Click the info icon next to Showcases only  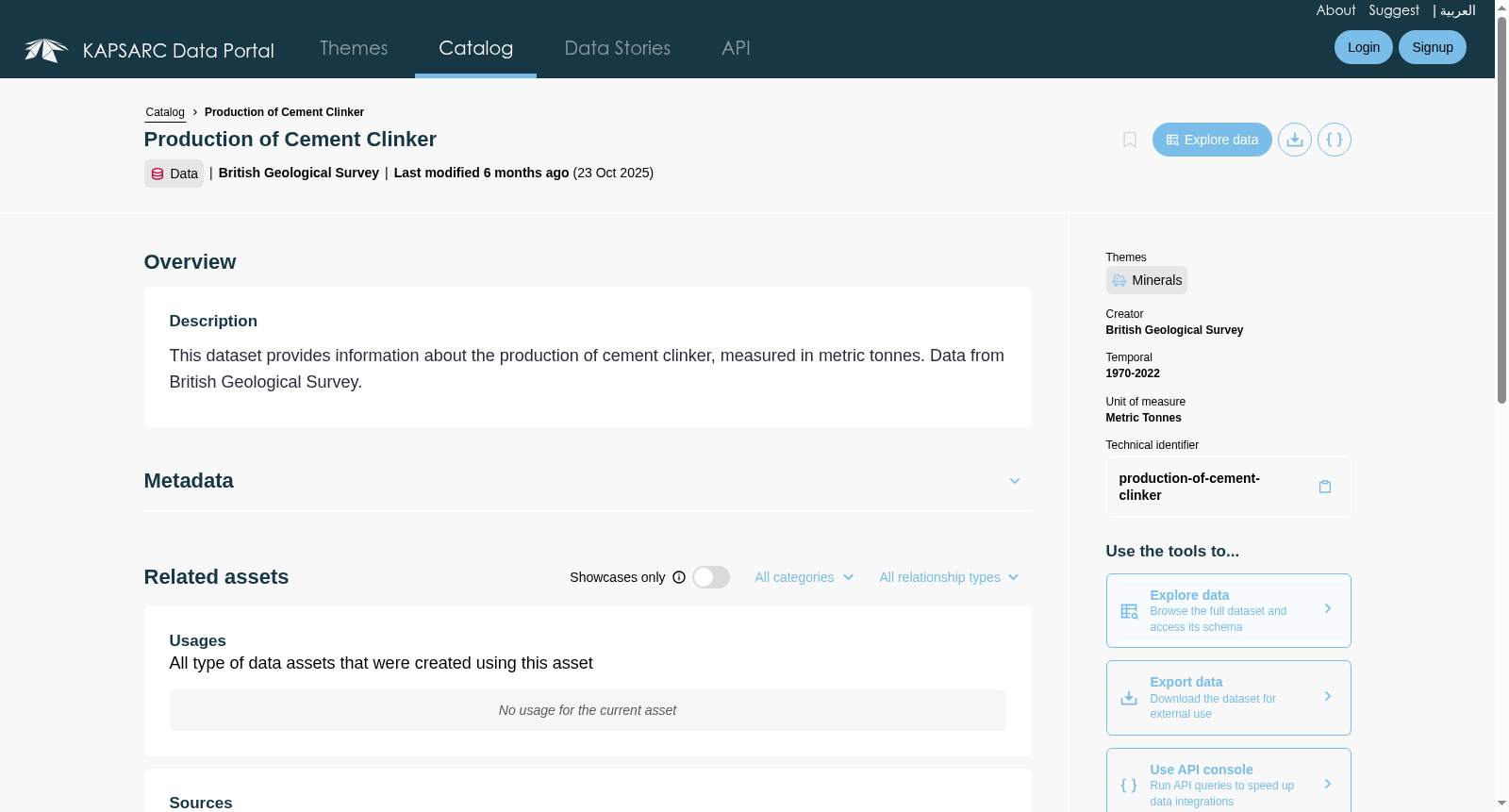pyautogui.click(x=679, y=577)
